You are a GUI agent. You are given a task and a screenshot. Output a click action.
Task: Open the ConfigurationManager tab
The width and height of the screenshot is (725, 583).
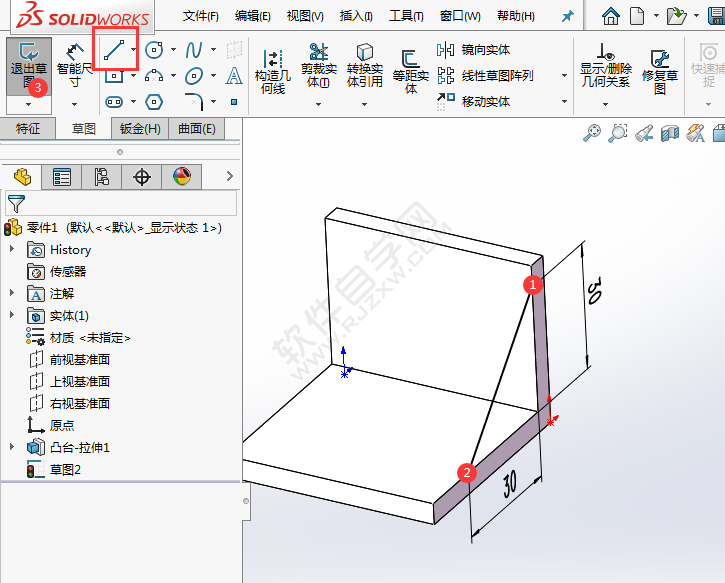point(102,177)
